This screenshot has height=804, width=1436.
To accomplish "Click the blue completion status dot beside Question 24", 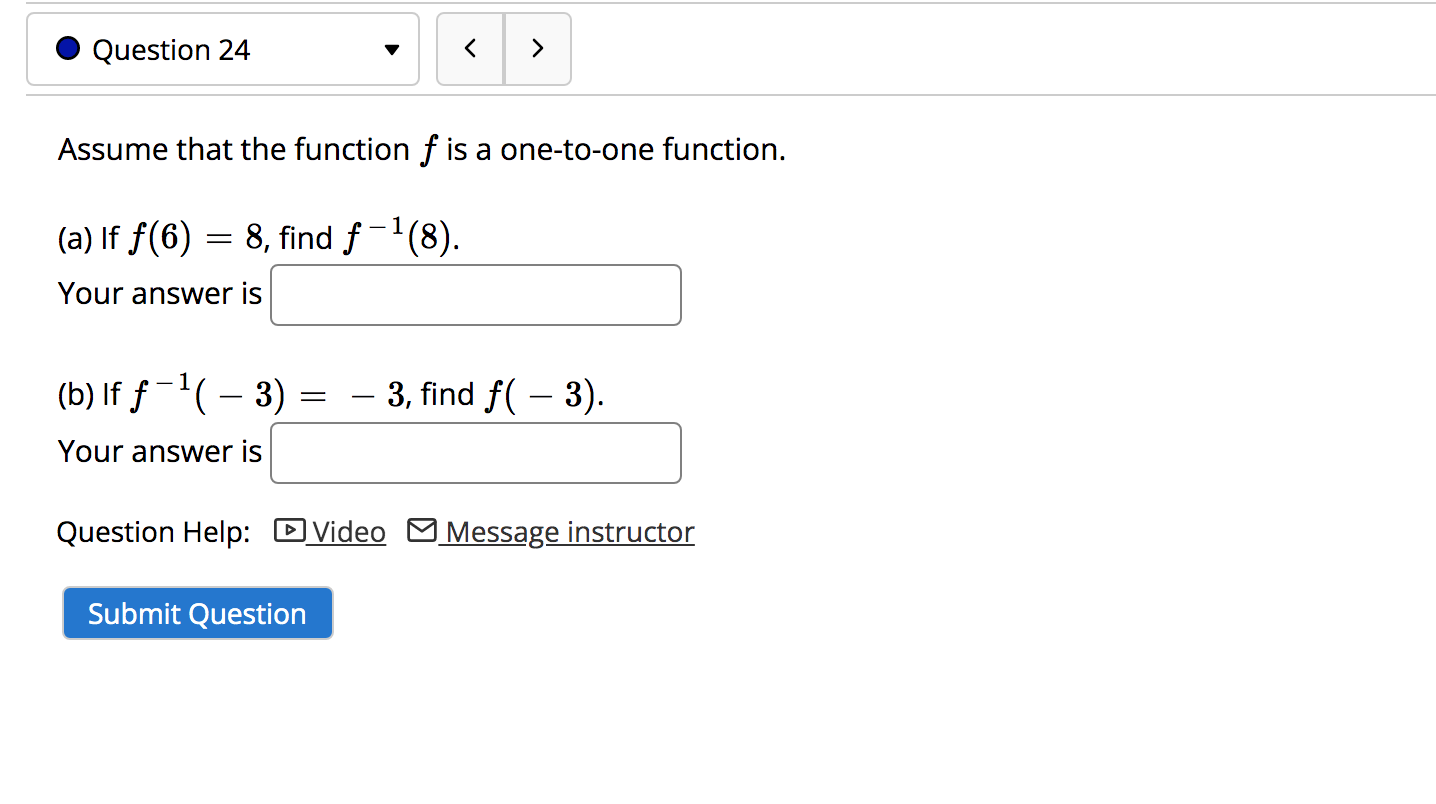I will click(67, 47).
